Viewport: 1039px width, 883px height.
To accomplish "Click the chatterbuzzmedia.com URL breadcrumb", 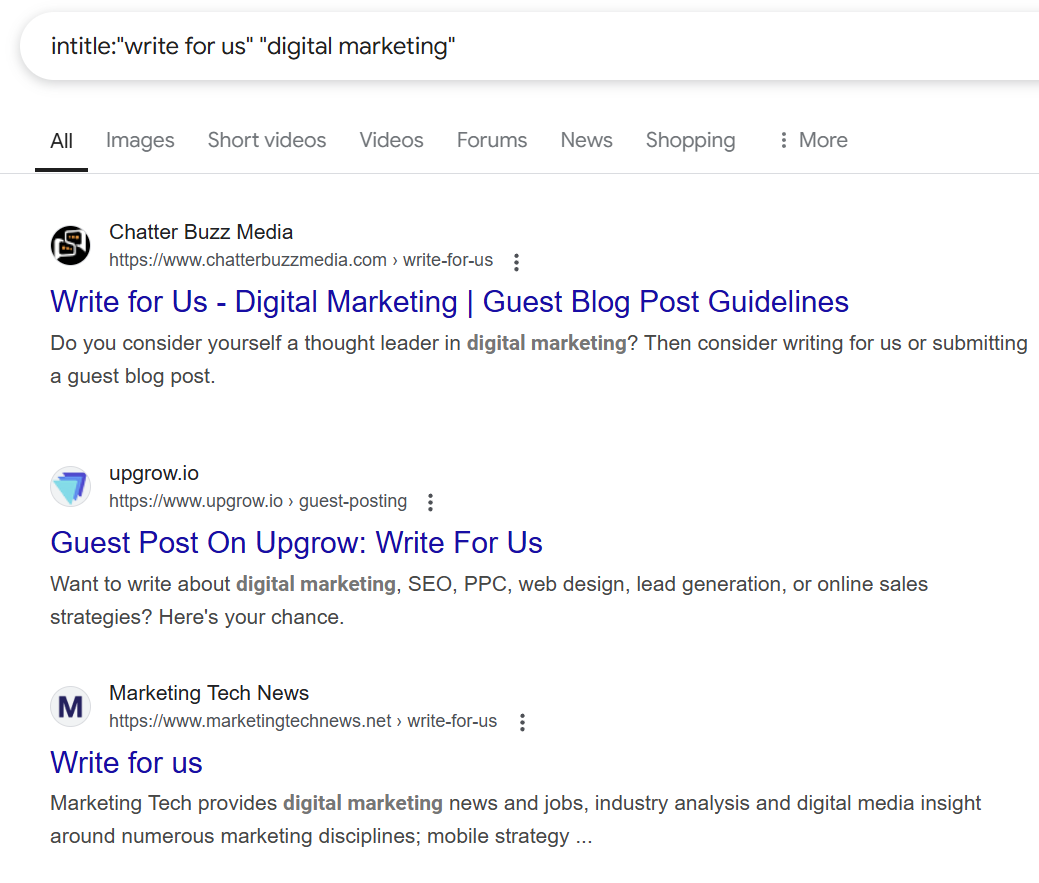I will (x=301, y=260).
